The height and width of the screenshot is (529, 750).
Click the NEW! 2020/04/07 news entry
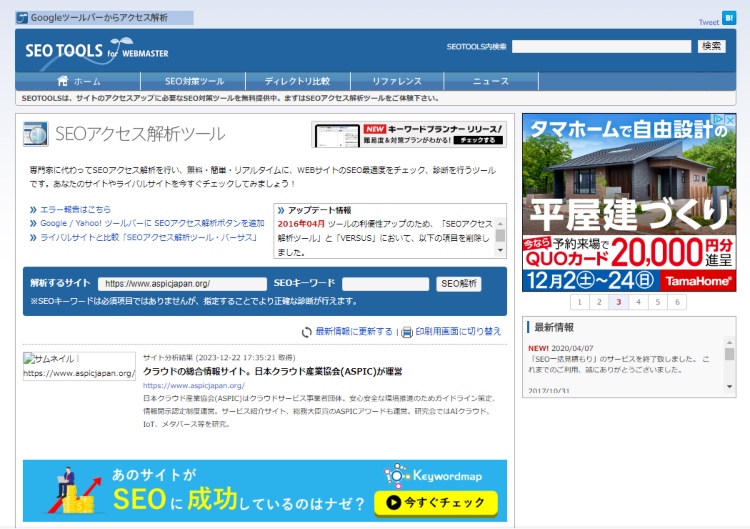[618, 359]
